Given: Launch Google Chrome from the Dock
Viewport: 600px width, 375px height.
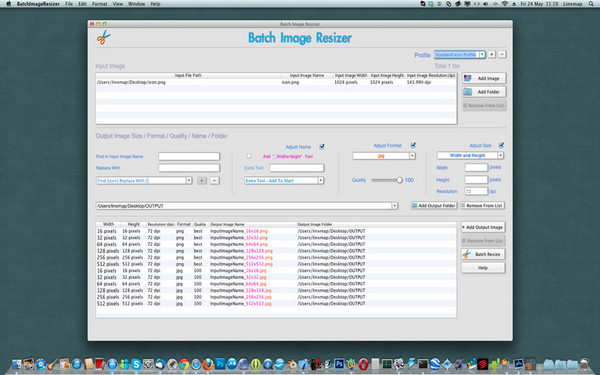Looking at the screenshot, I should point(184,364).
